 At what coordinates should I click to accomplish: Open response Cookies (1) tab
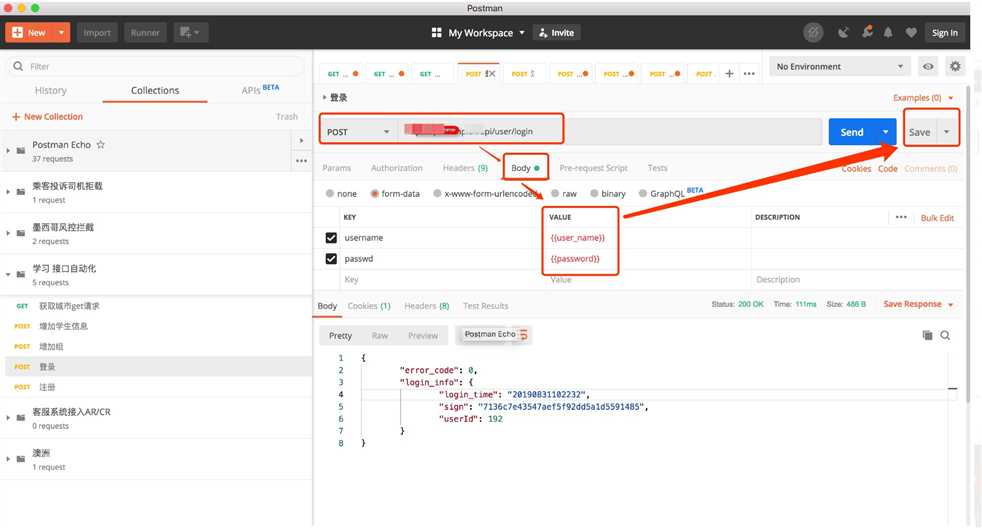pyautogui.click(x=369, y=306)
